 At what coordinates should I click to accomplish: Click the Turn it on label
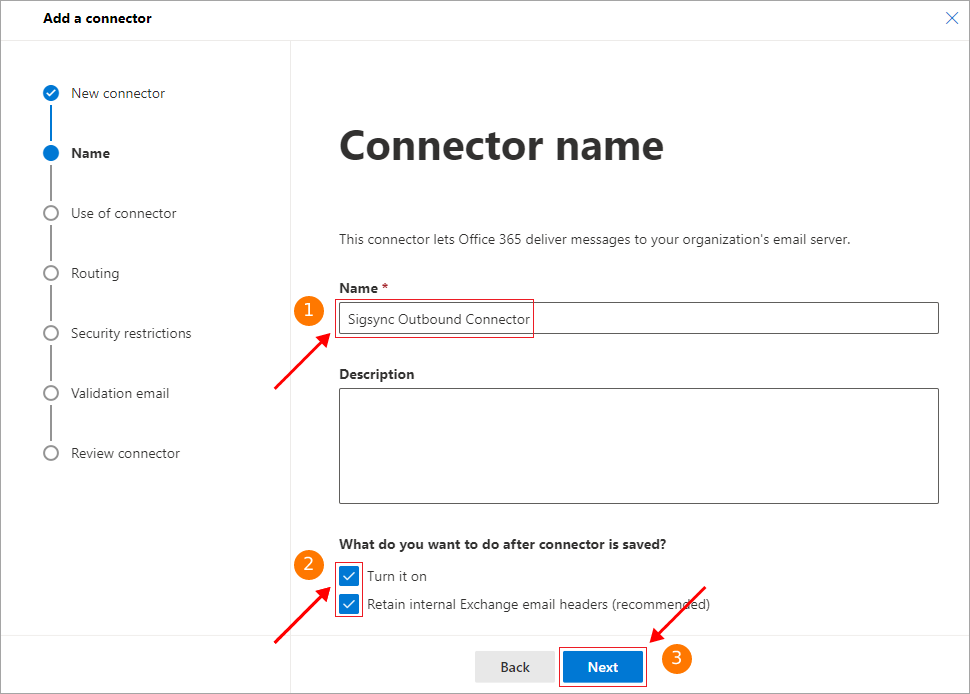[x=397, y=576]
